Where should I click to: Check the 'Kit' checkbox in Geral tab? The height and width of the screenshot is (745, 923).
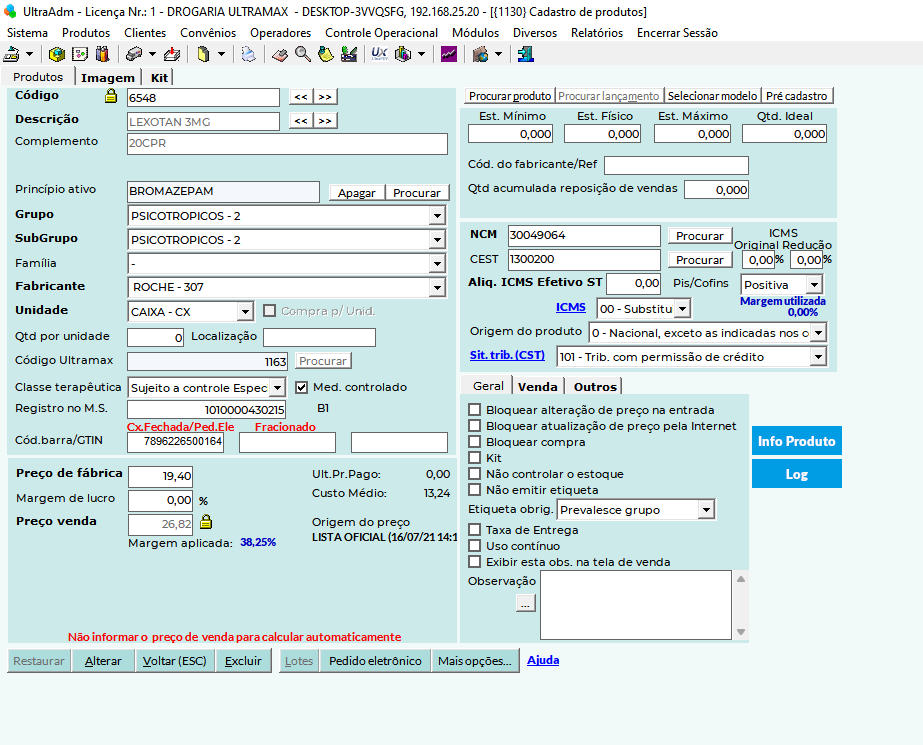[x=474, y=457]
